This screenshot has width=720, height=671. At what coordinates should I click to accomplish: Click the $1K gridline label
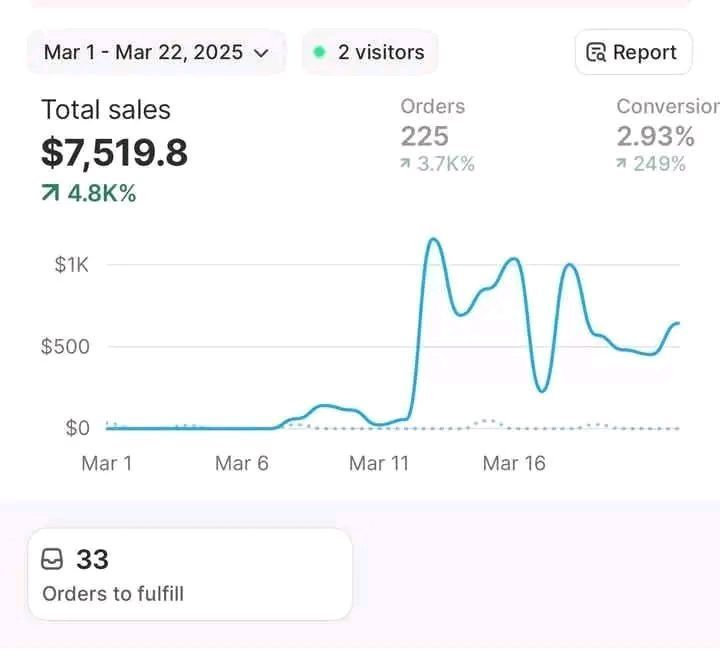tap(72, 265)
